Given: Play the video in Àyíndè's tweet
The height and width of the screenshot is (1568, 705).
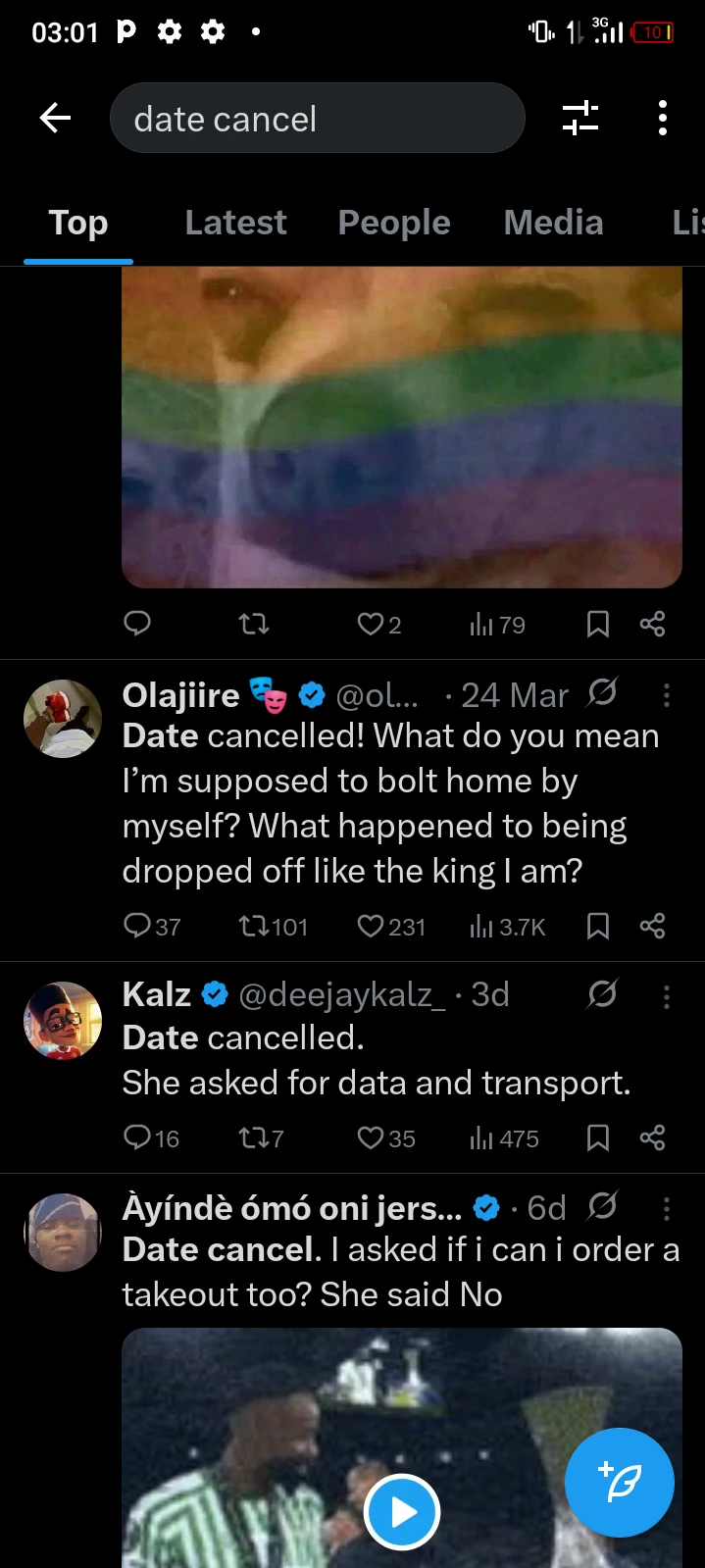Looking at the screenshot, I should point(402,1512).
